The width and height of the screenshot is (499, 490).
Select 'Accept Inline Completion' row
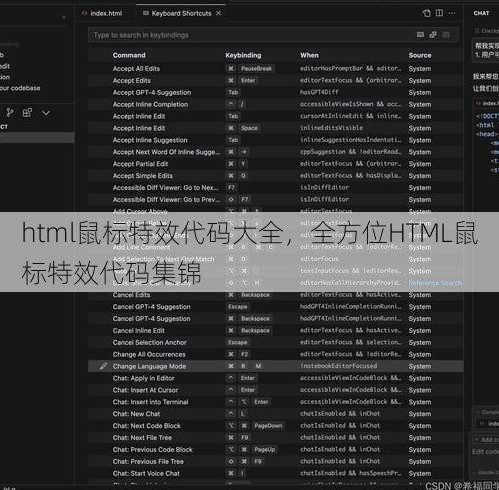pyautogui.click(x=276, y=104)
